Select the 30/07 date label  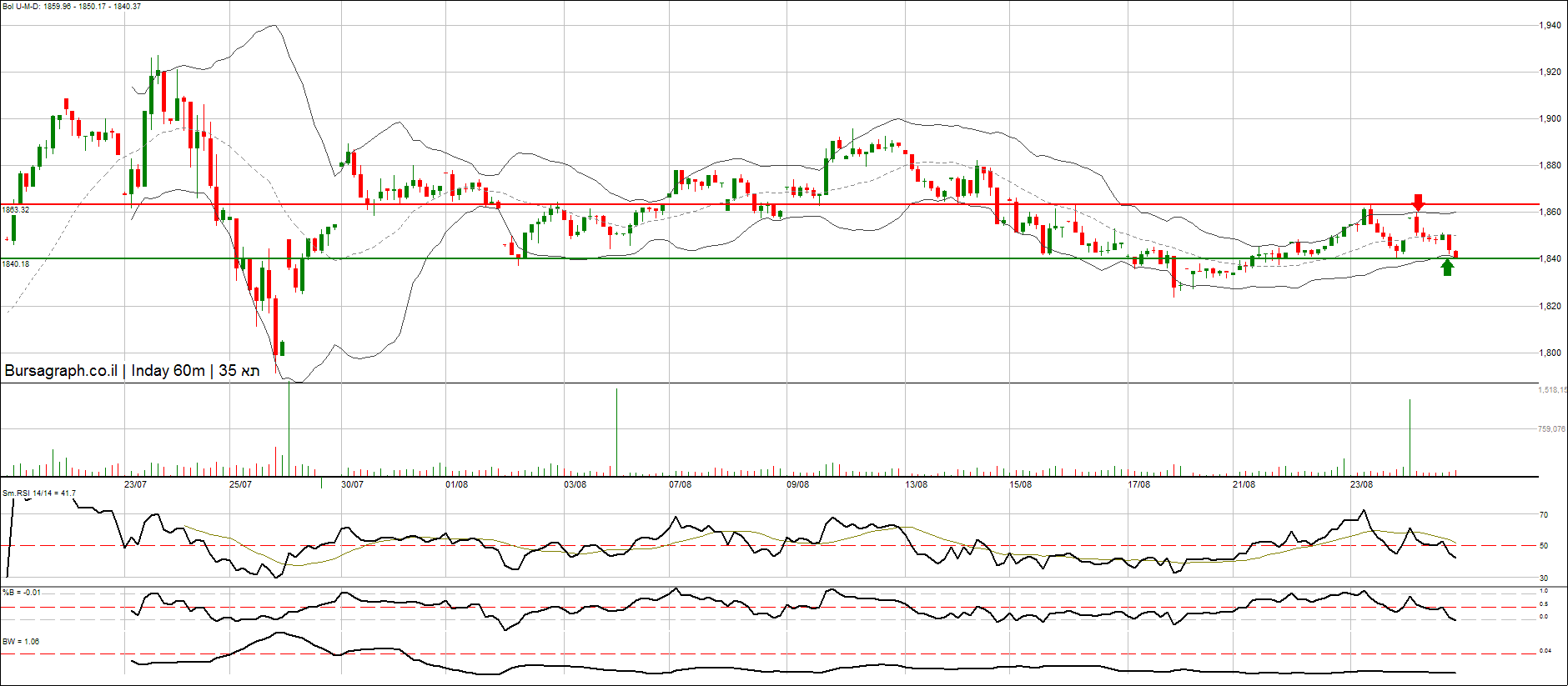(352, 484)
